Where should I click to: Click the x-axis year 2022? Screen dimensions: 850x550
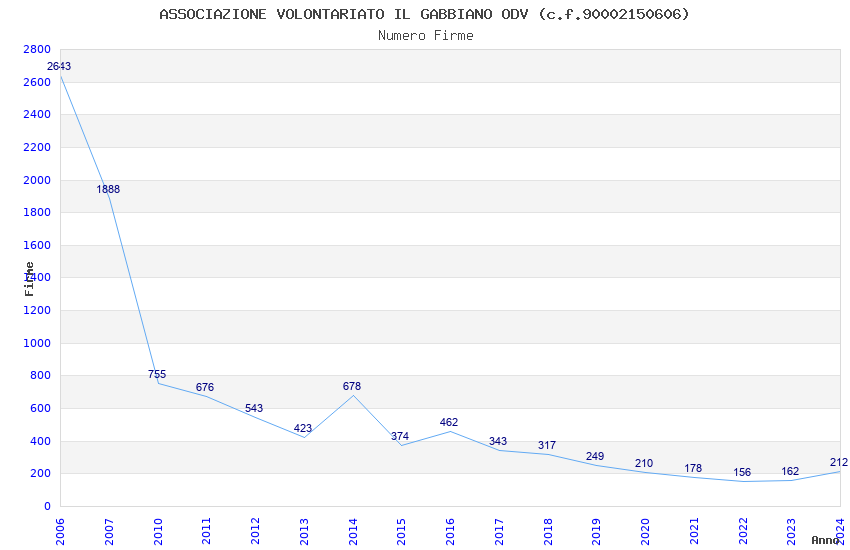click(743, 531)
